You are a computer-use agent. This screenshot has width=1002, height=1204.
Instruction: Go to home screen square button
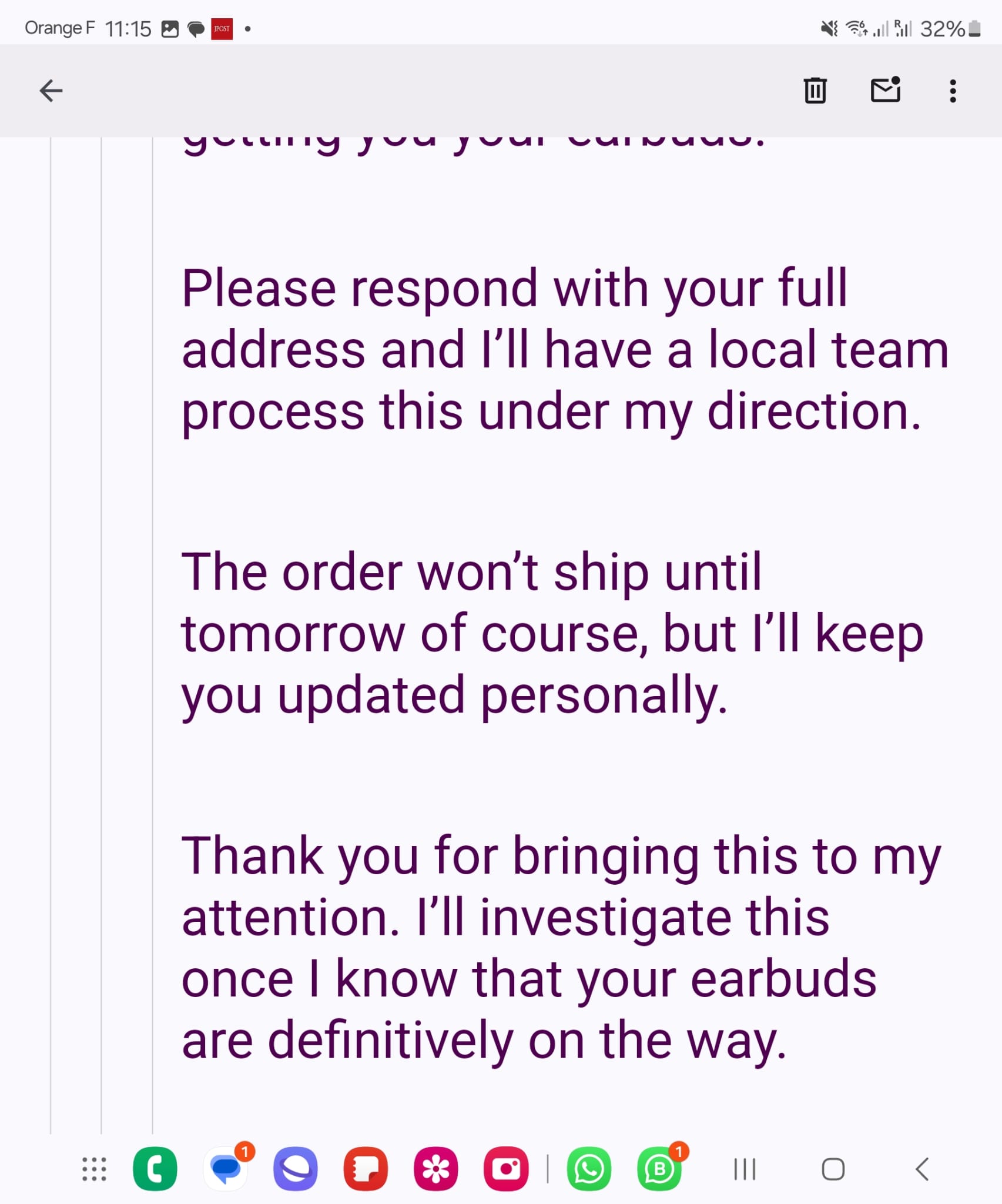point(833,1169)
